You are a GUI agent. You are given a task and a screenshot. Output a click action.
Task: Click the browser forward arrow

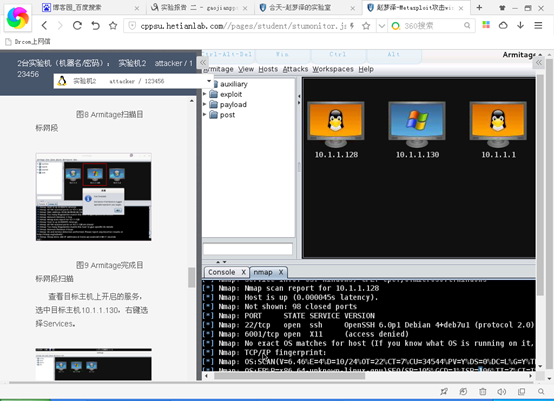click(x=60, y=25)
